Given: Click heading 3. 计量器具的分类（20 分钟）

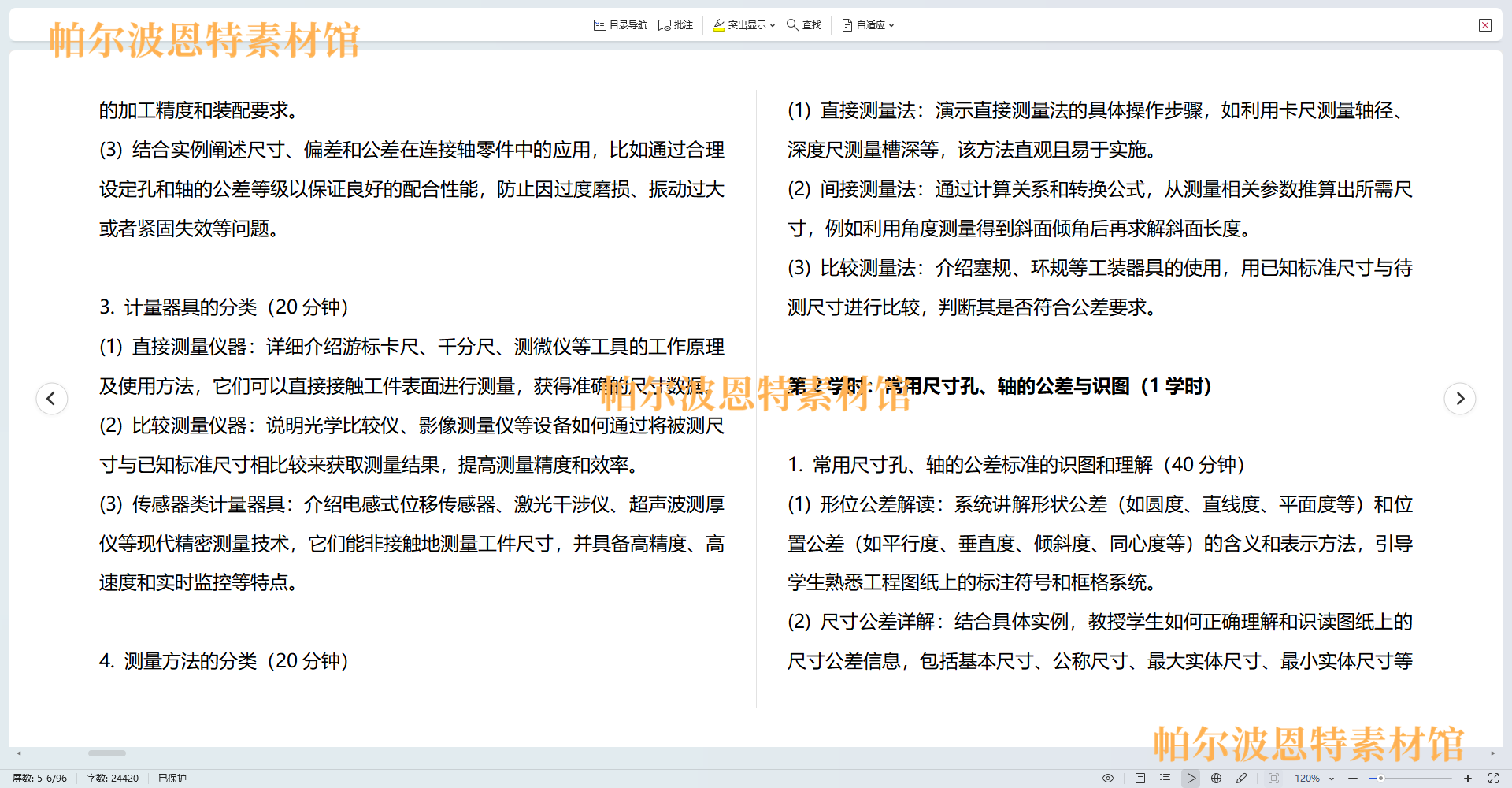Looking at the screenshot, I should [x=224, y=307].
